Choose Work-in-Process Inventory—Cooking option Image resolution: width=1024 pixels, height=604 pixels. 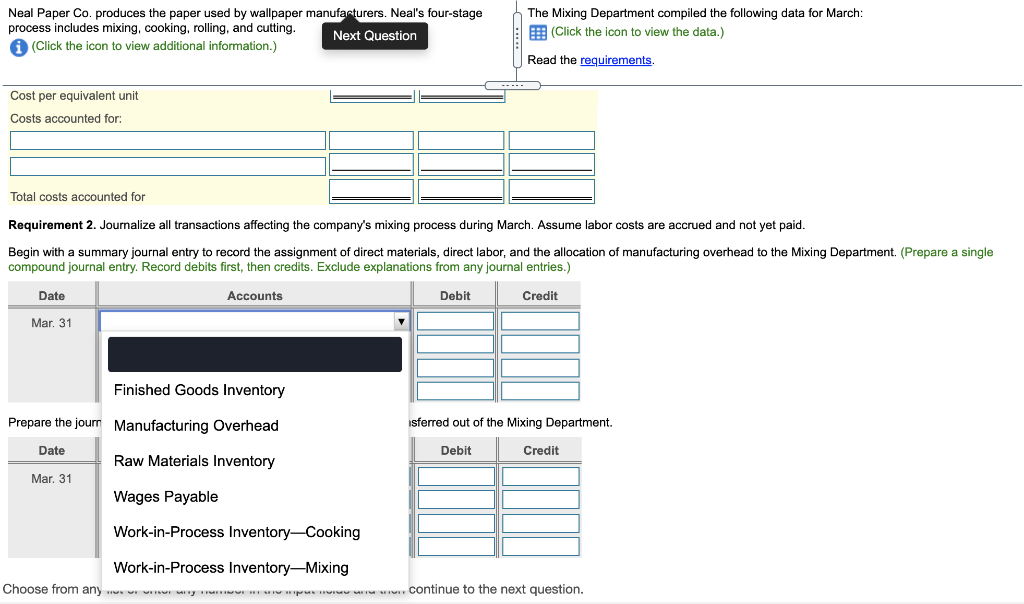(236, 532)
